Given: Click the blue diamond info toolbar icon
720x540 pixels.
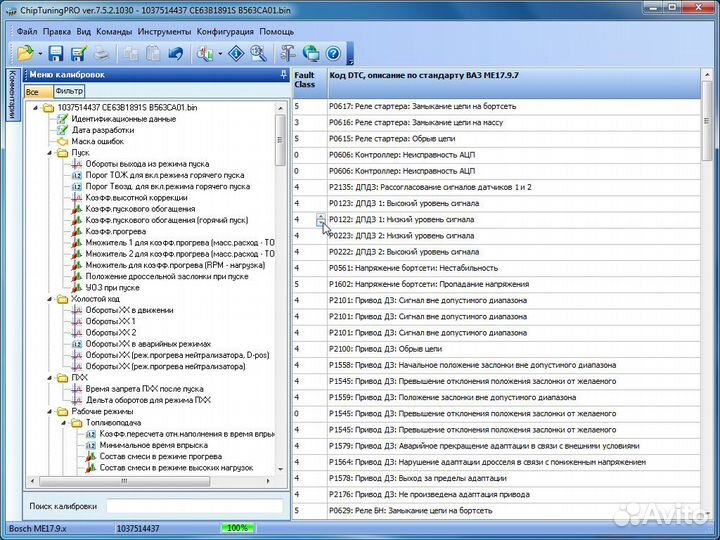Looking at the screenshot, I should [236, 53].
